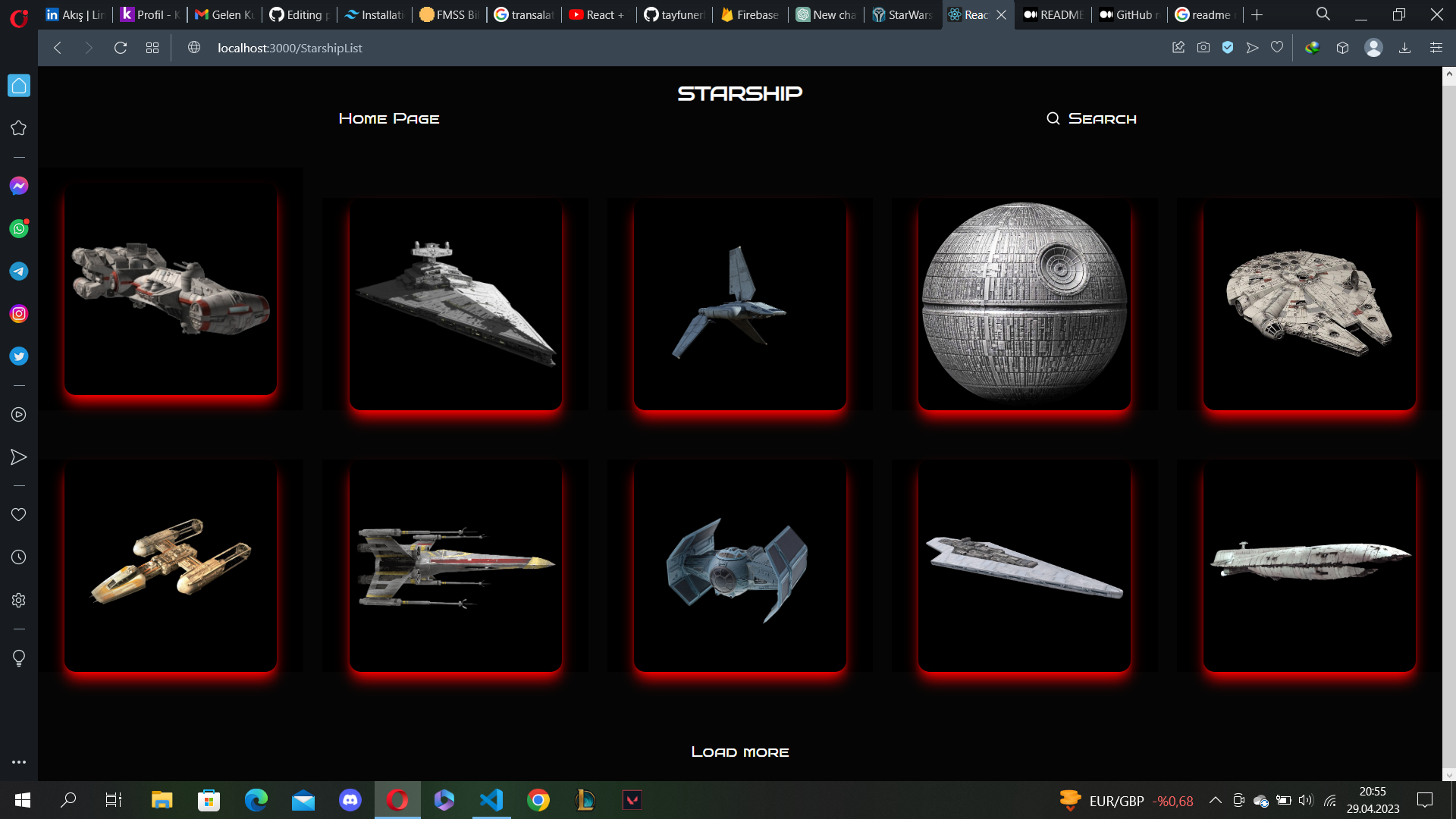Show hidden system tray icons
1456x819 pixels.
pyautogui.click(x=1215, y=800)
